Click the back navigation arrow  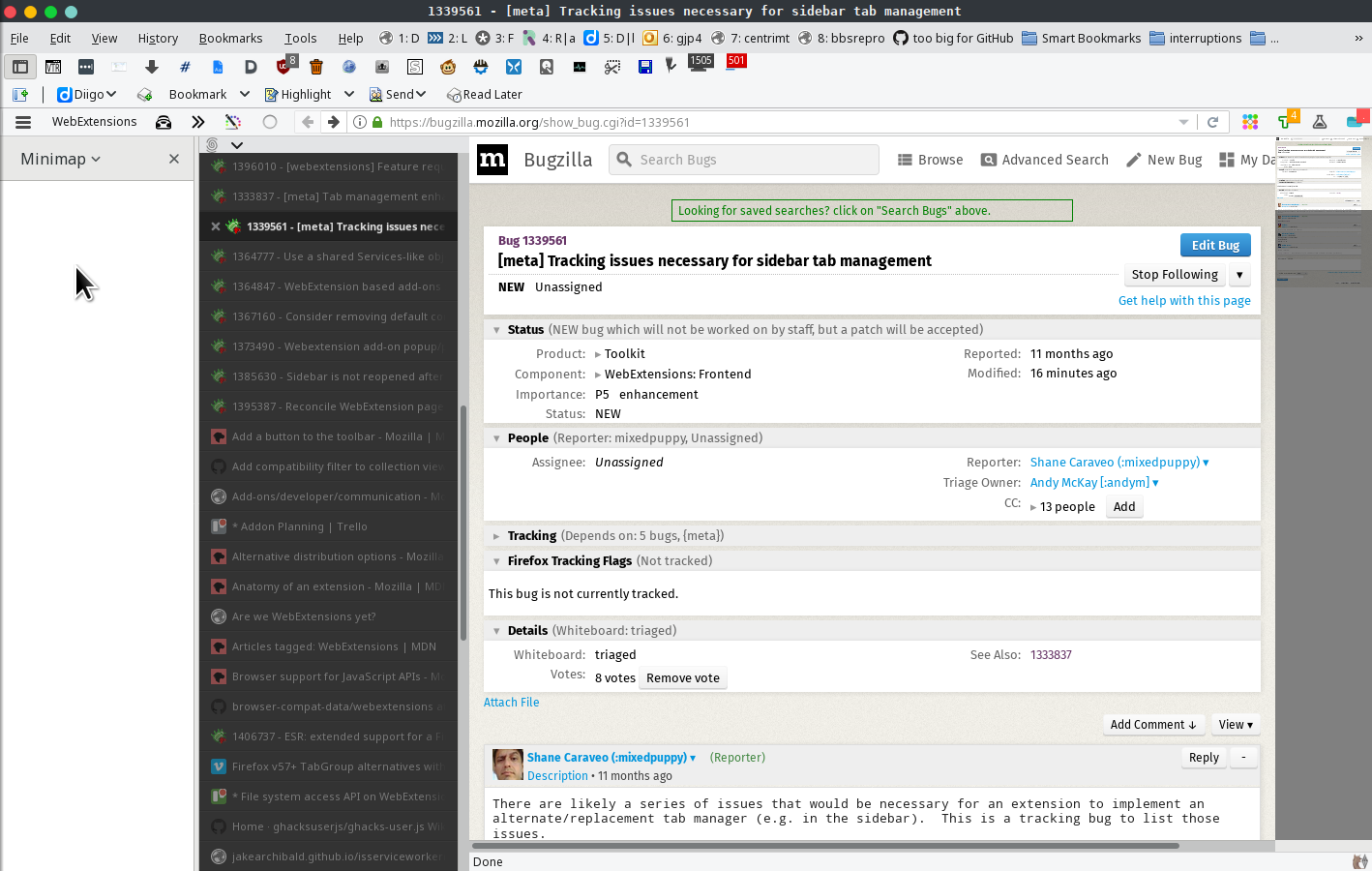[x=307, y=122]
